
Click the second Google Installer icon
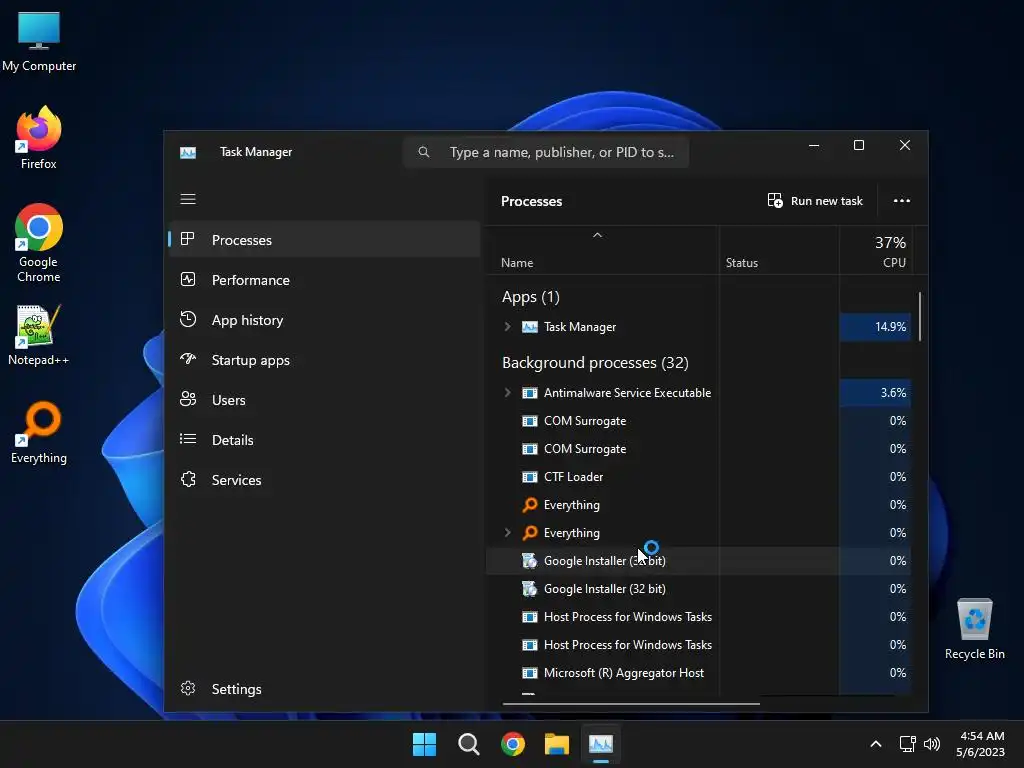click(530, 589)
